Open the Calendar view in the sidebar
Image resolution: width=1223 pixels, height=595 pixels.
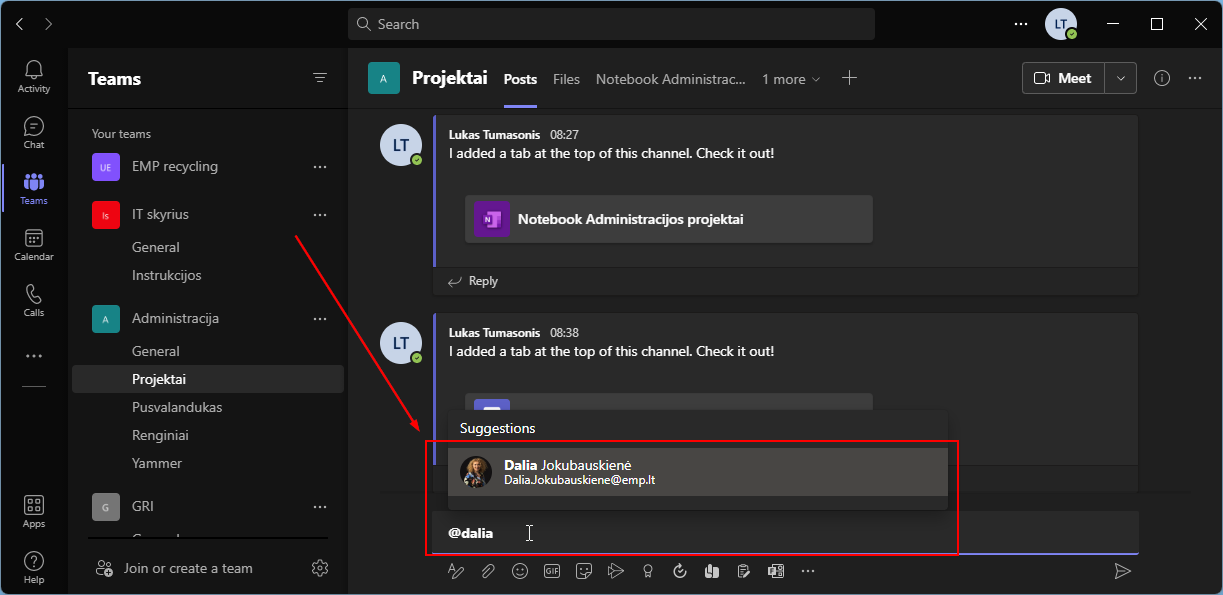coord(34,244)
